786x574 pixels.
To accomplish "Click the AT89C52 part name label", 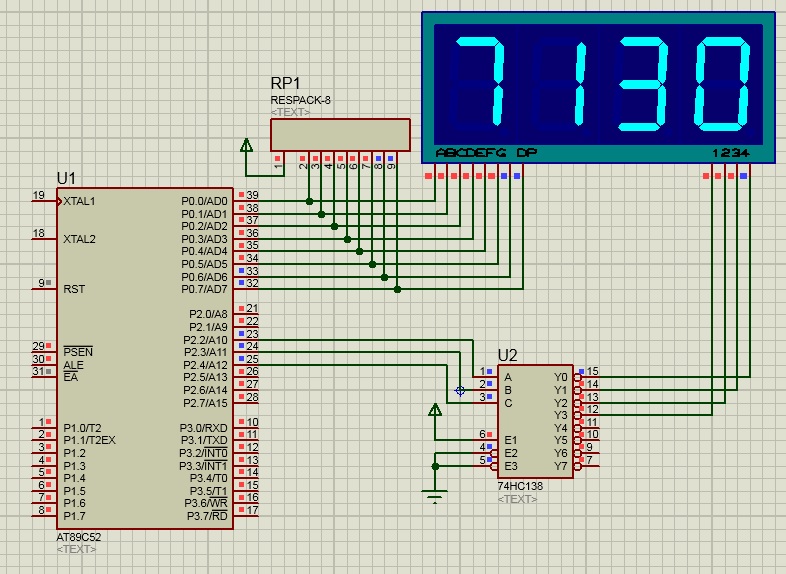I will click(x=79, y=537).
